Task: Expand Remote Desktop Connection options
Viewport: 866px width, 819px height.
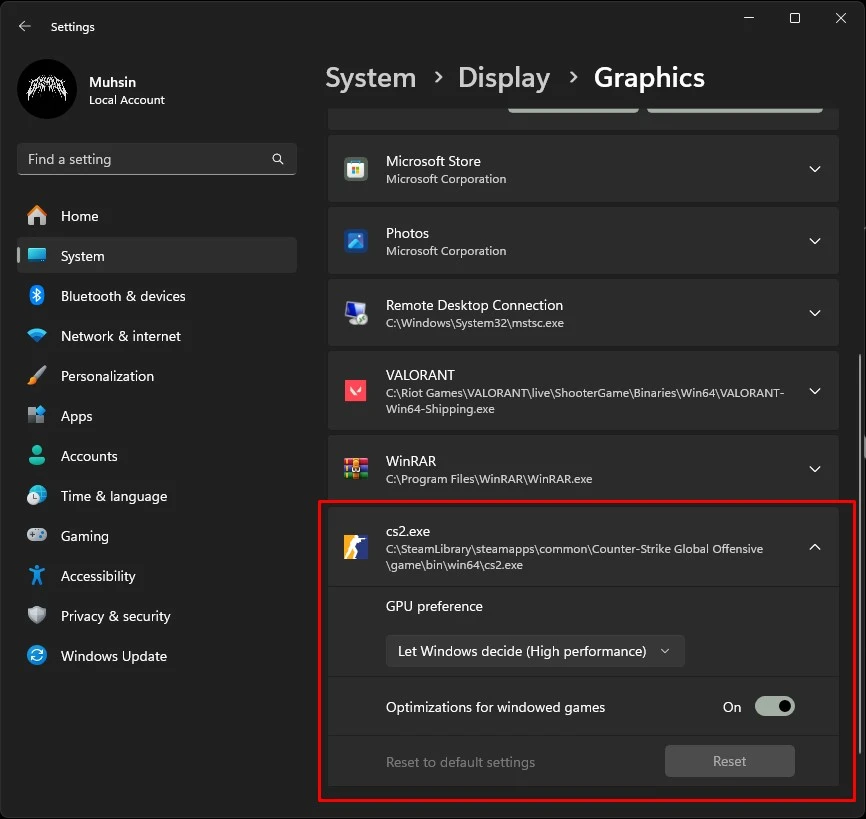Action: click(x=815, y=313)
